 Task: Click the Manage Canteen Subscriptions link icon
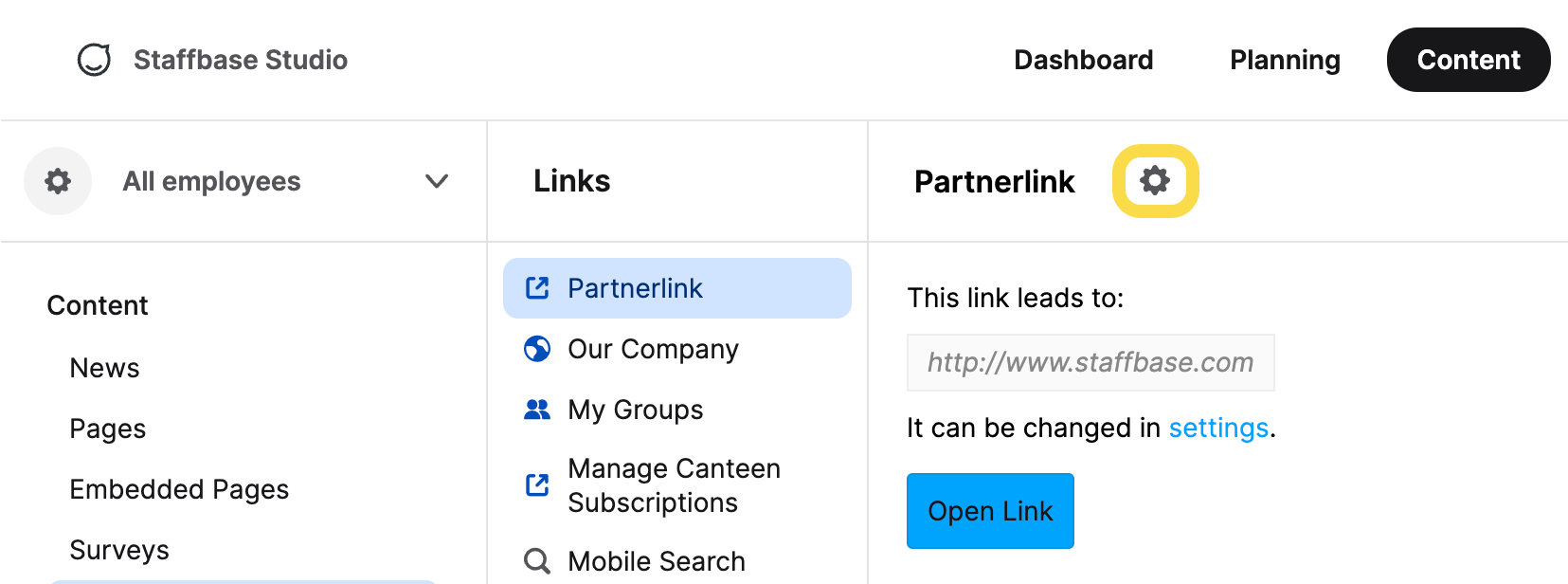537,485
